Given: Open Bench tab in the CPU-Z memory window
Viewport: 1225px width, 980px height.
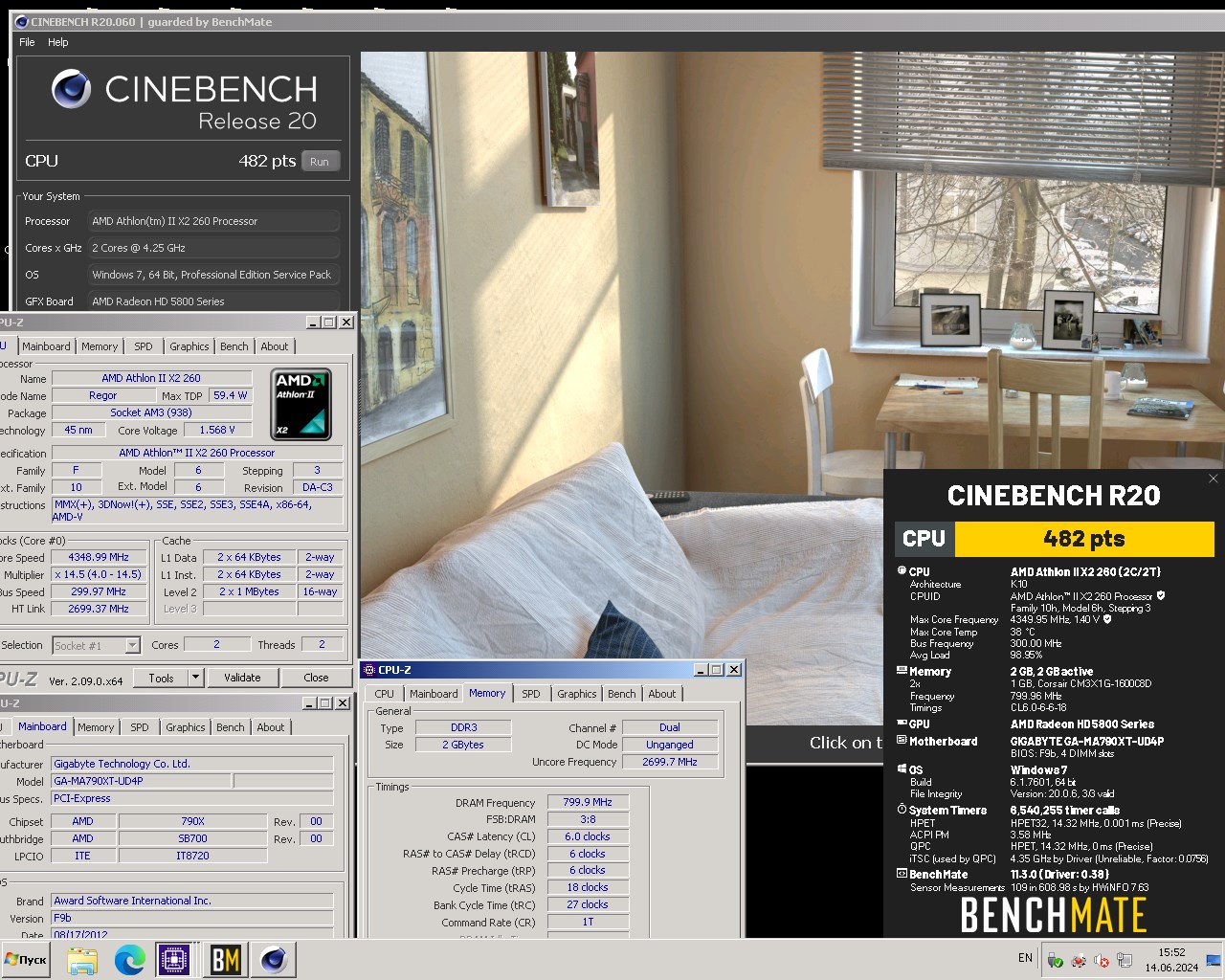Looking at the screenshot, I should point(622,694).
